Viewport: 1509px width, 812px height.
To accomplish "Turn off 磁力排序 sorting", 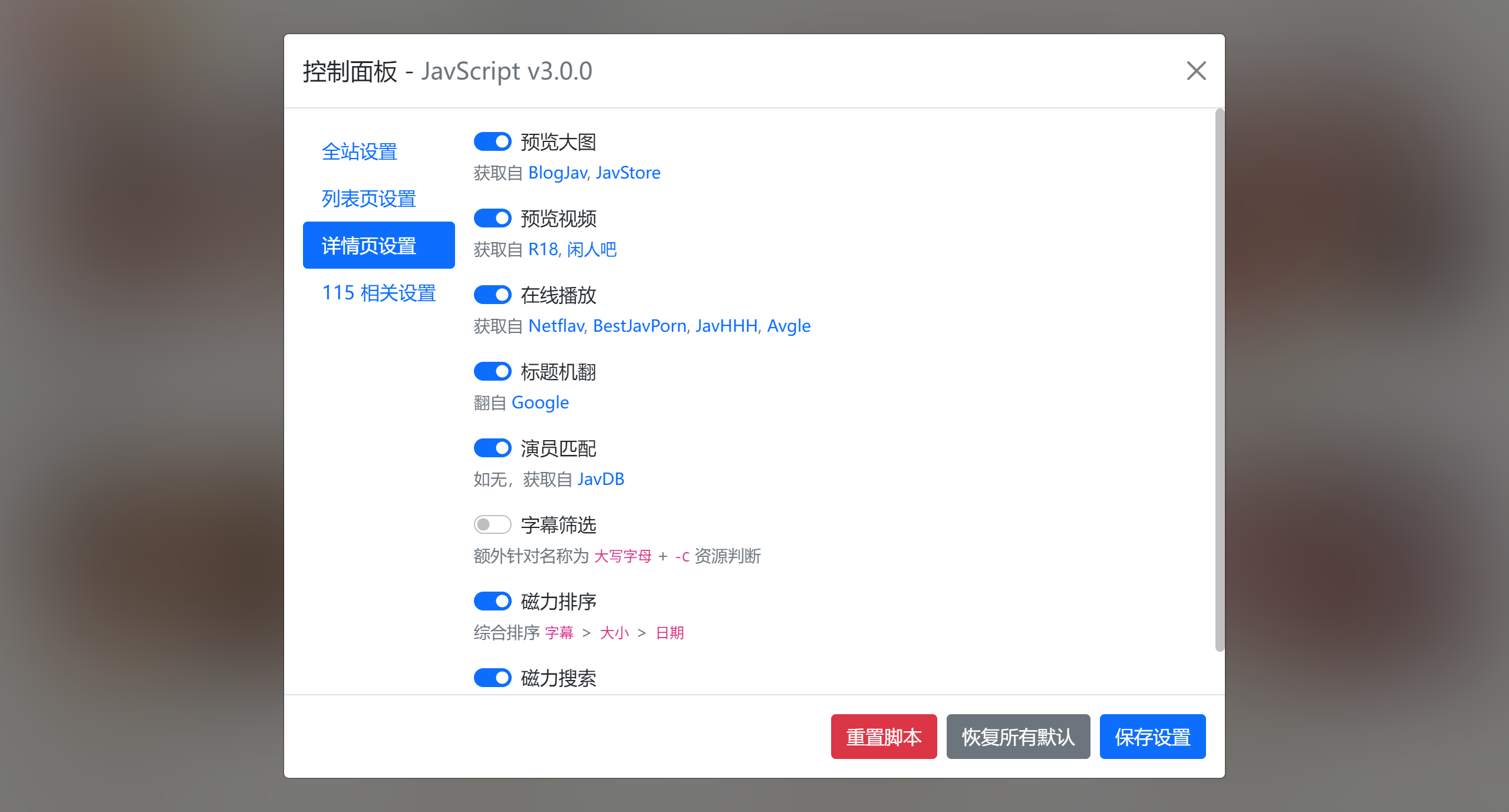I will (493, 601).
